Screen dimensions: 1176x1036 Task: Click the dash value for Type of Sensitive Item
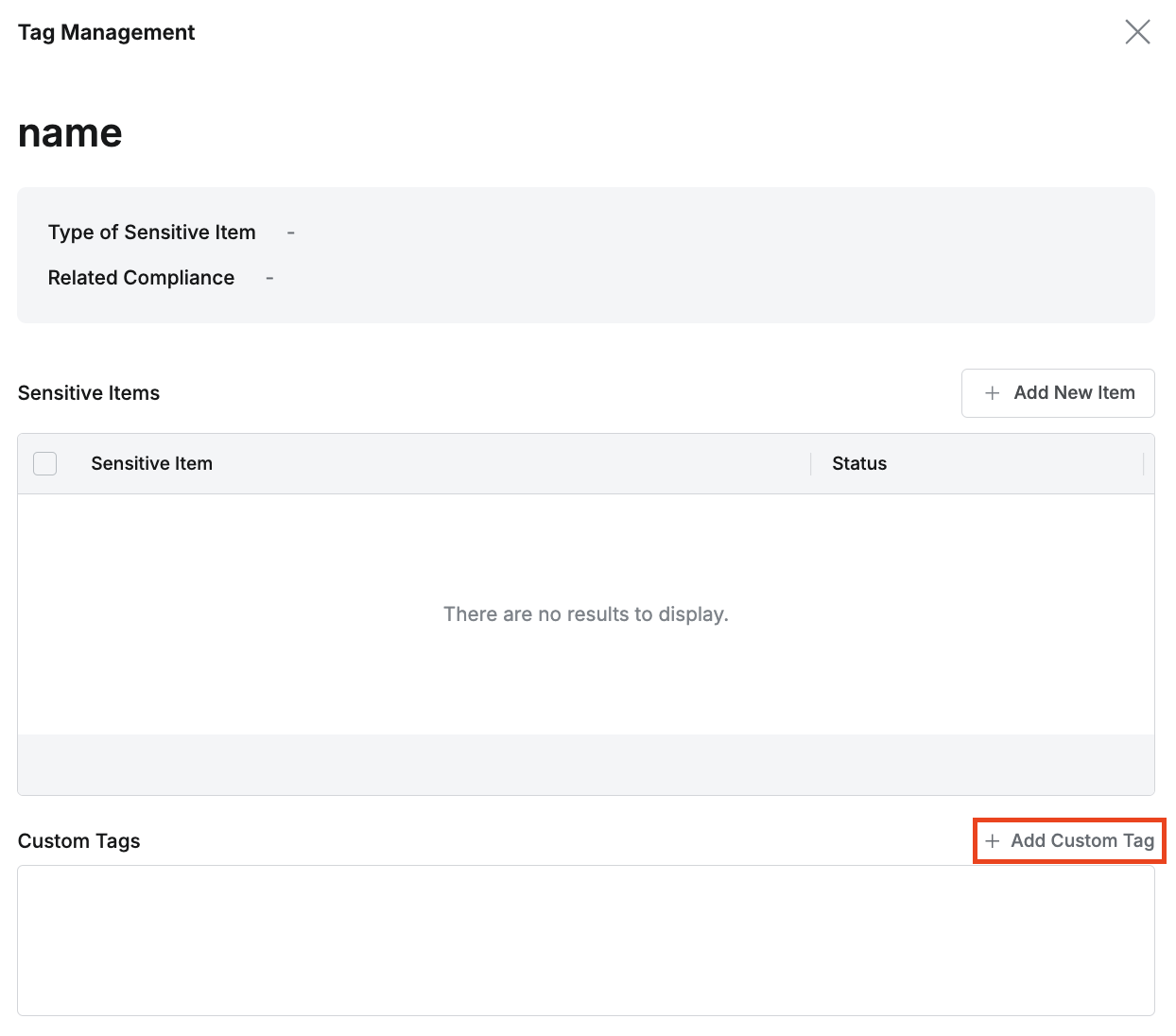click(290, 233)
